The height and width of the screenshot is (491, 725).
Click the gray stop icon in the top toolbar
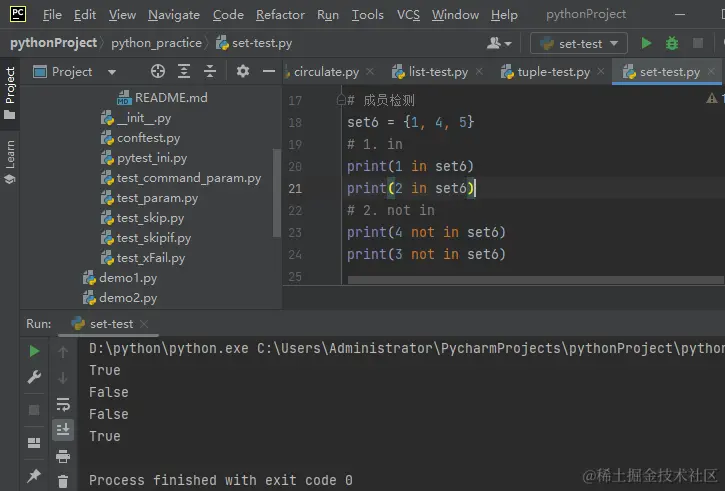[698, 43]
